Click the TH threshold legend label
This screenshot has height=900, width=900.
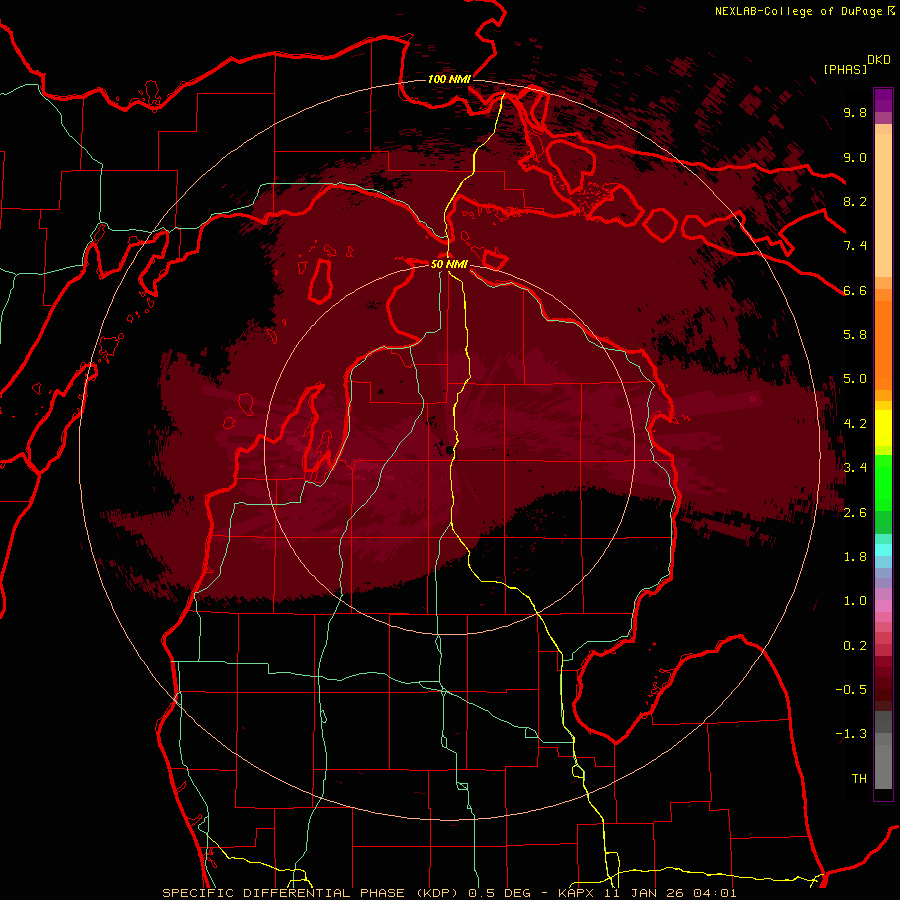(859, 779)
